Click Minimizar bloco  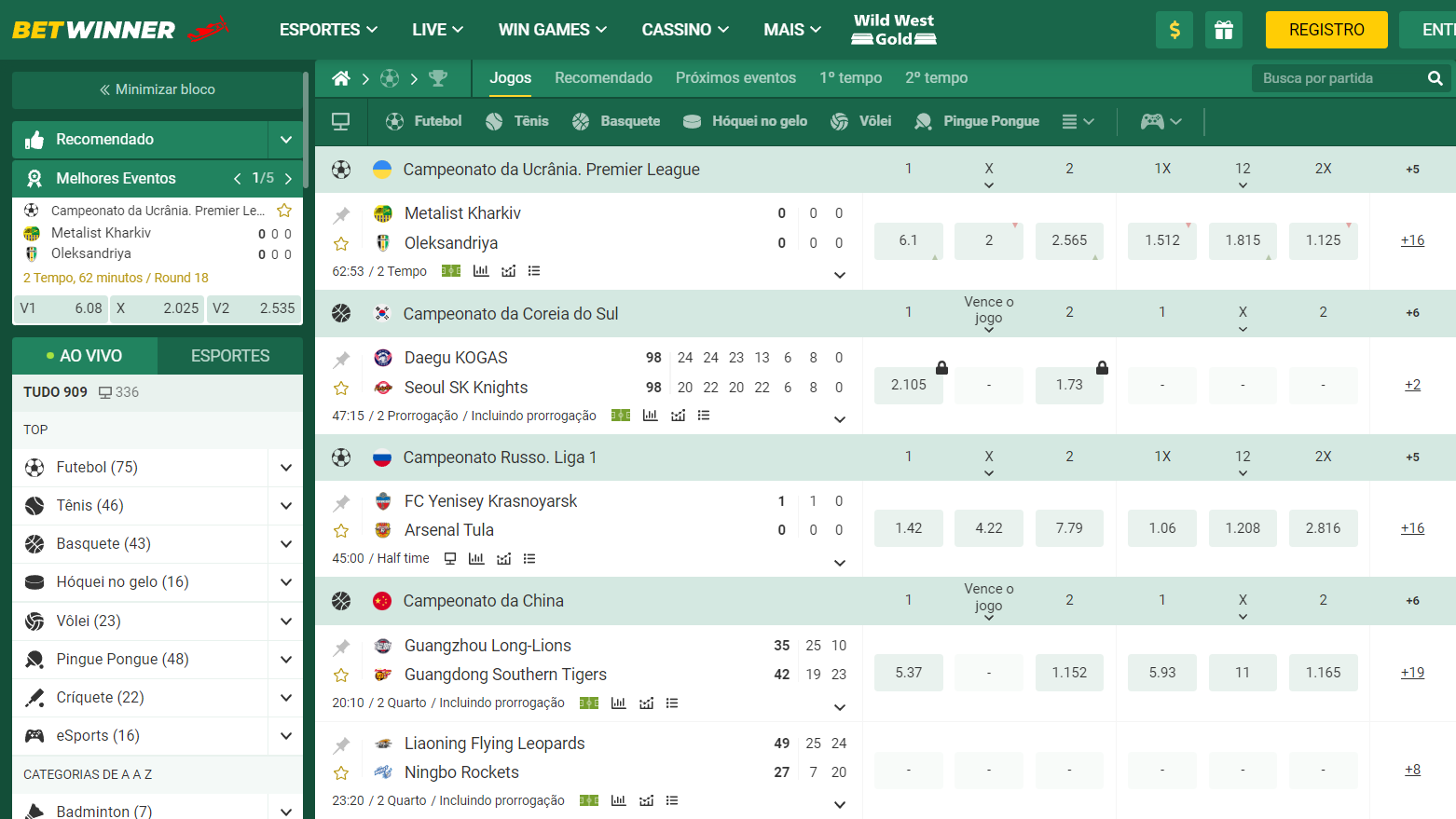tap(158, 89)
